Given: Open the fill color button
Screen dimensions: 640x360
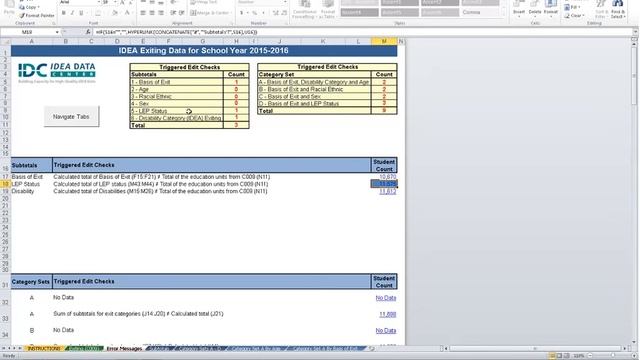Looking at the screenshot, I should 115,13.
